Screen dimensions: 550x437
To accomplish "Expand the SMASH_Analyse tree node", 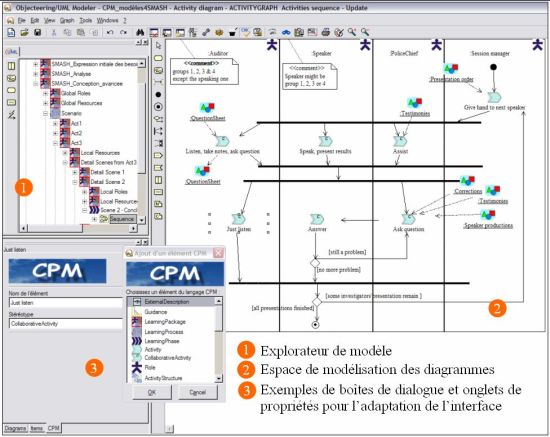I will (x=35, y=74).
